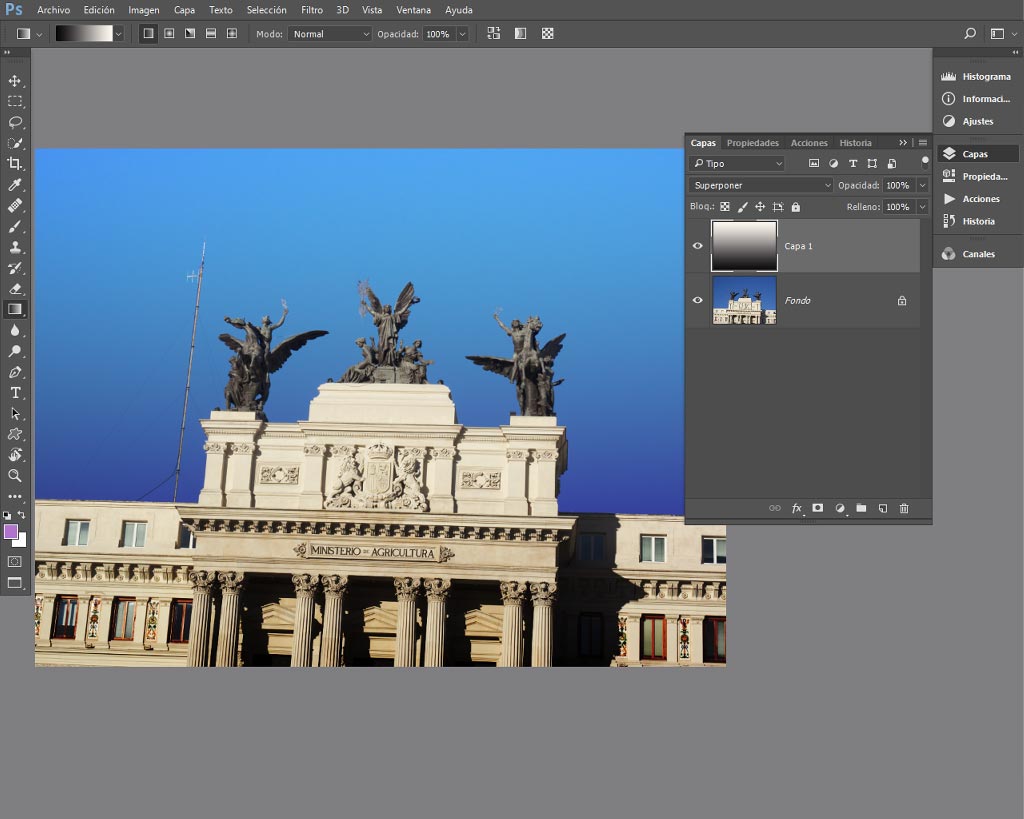Open the Histograma panel

tap(977, 76)
